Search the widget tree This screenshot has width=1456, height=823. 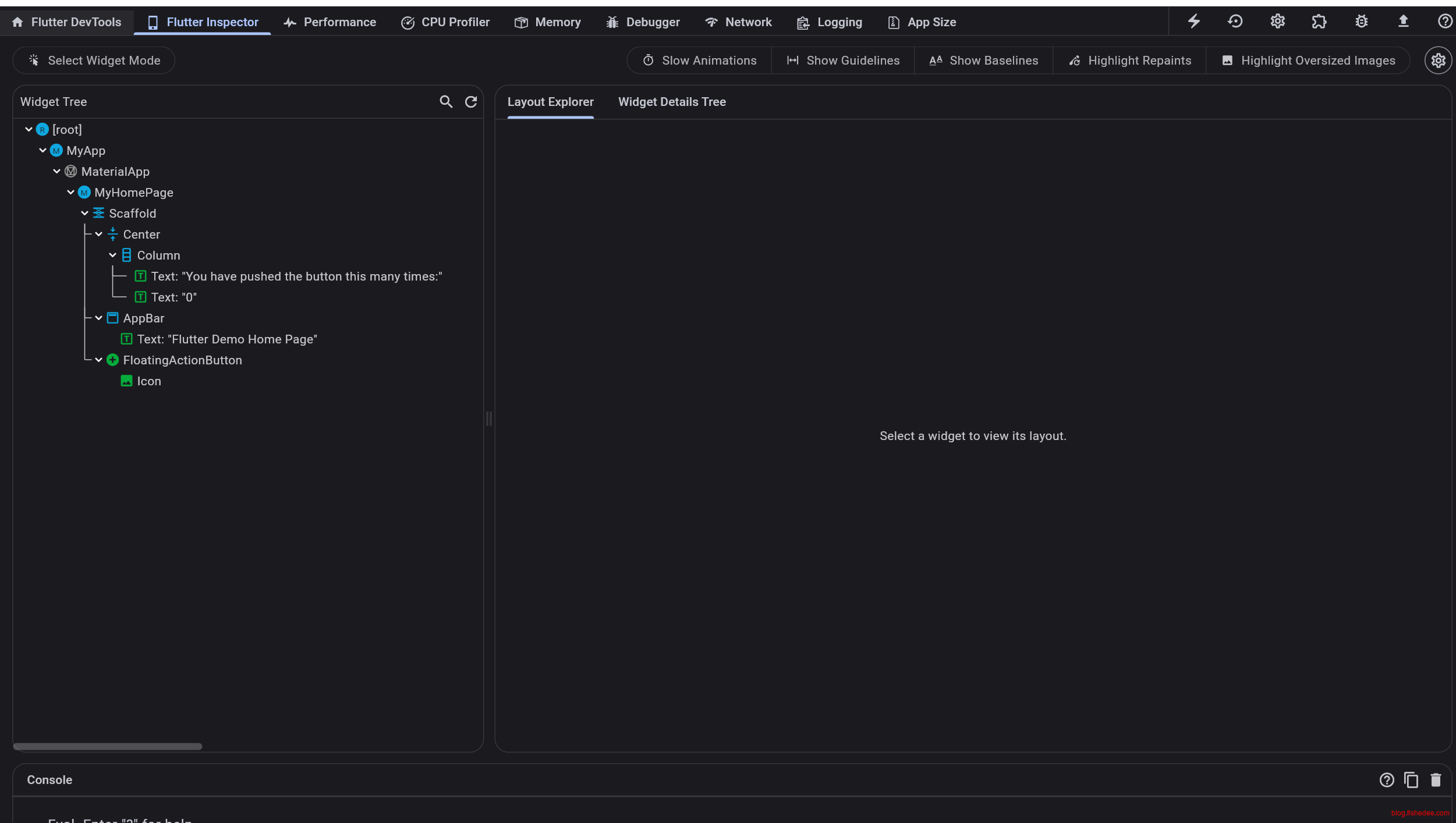click(x=446, y=102)
